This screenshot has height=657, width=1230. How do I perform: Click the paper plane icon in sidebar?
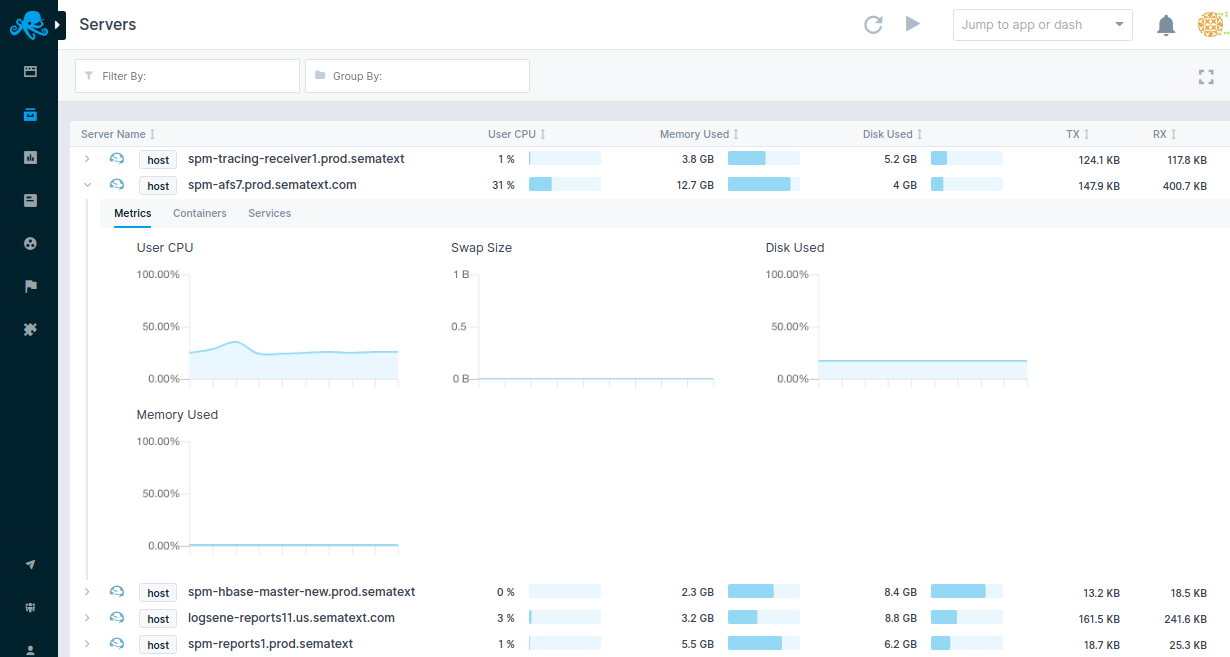(30, 565)
